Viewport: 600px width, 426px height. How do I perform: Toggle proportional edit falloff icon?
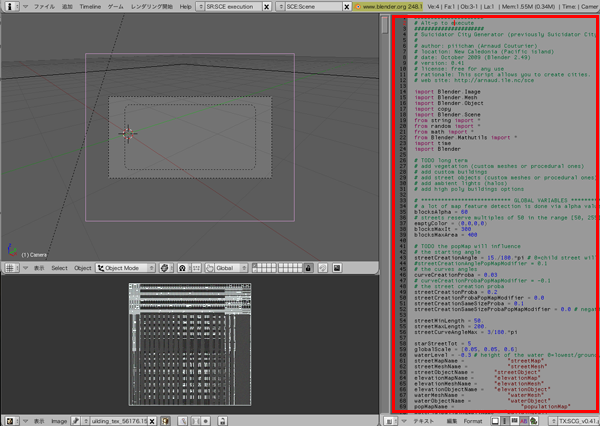323,268
